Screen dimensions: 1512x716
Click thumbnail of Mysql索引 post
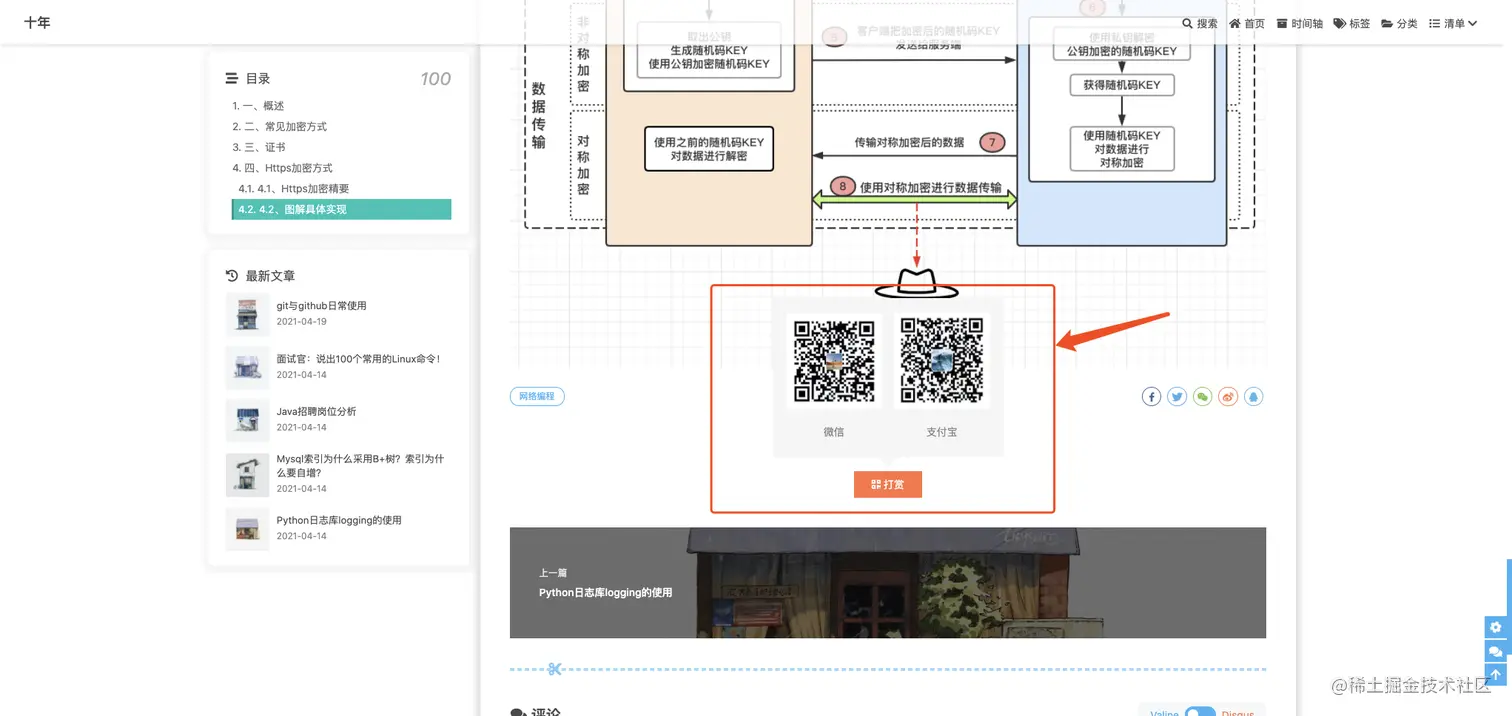247,475
